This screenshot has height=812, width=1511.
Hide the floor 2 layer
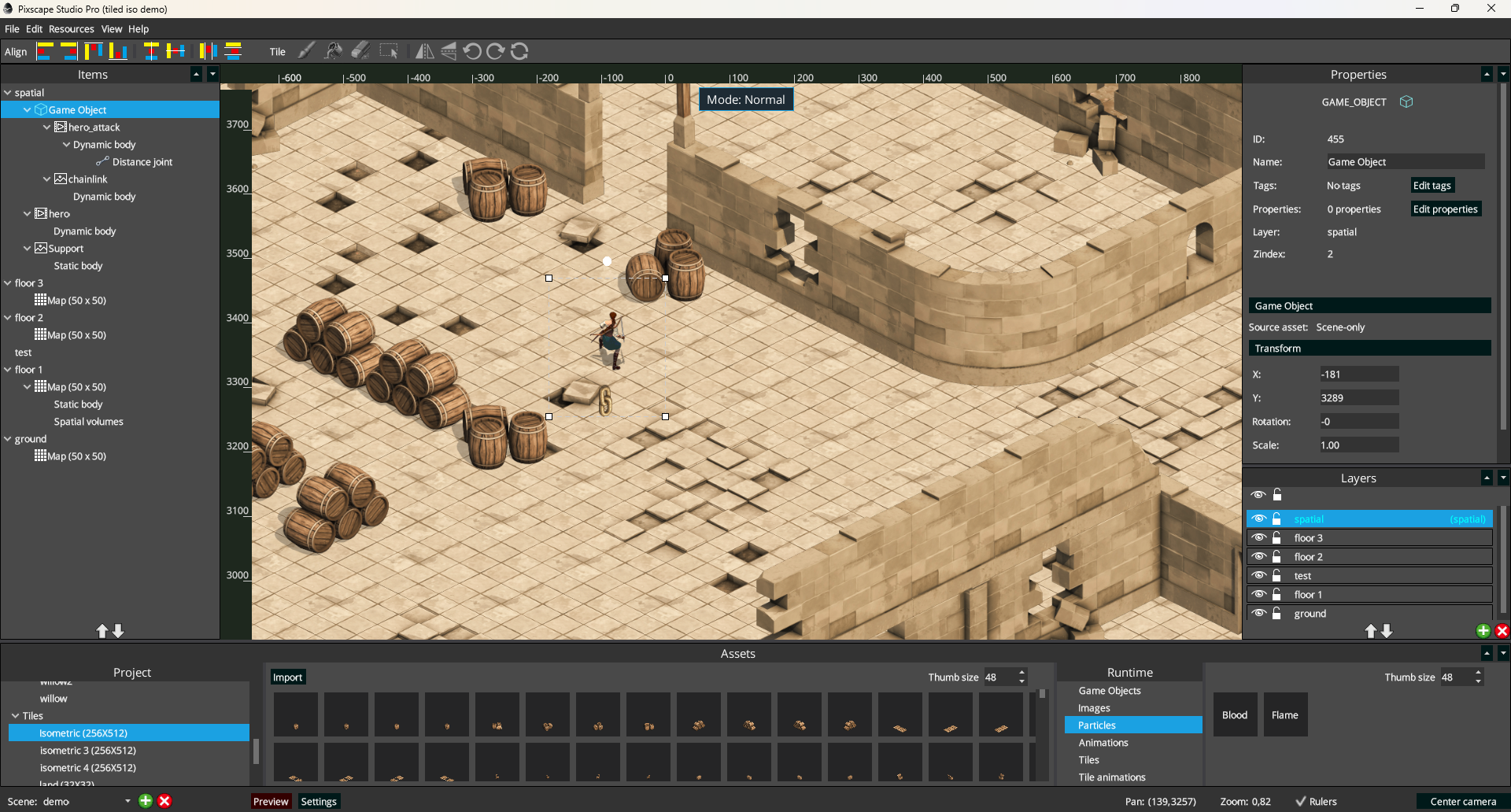1259,556
